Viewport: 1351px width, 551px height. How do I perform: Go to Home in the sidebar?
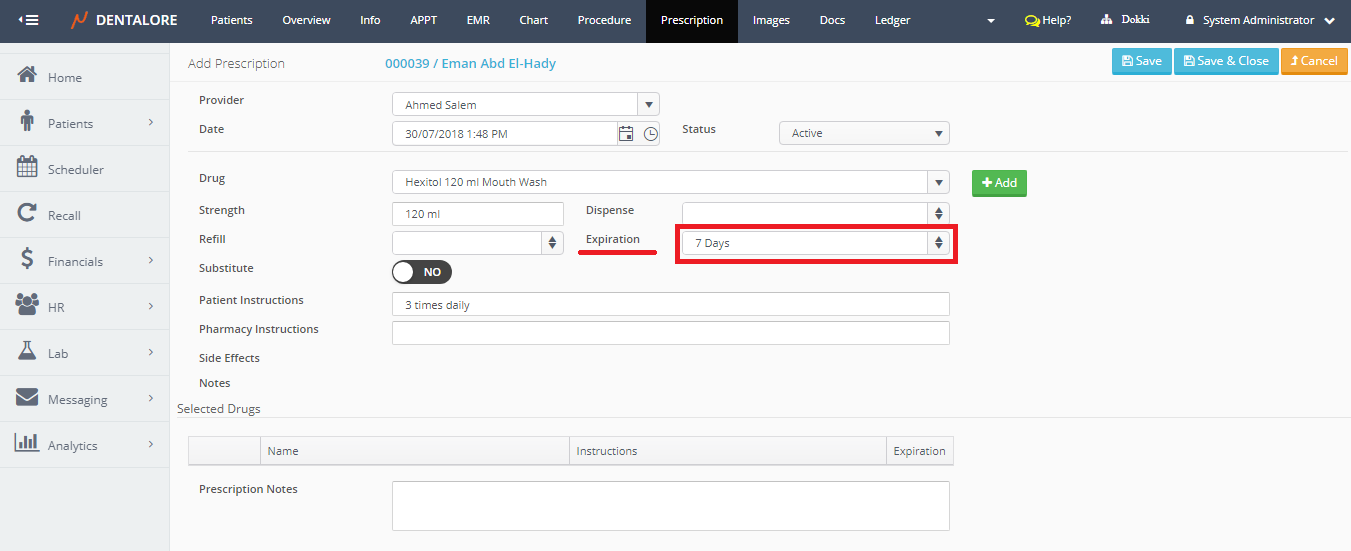coord(65,77)
